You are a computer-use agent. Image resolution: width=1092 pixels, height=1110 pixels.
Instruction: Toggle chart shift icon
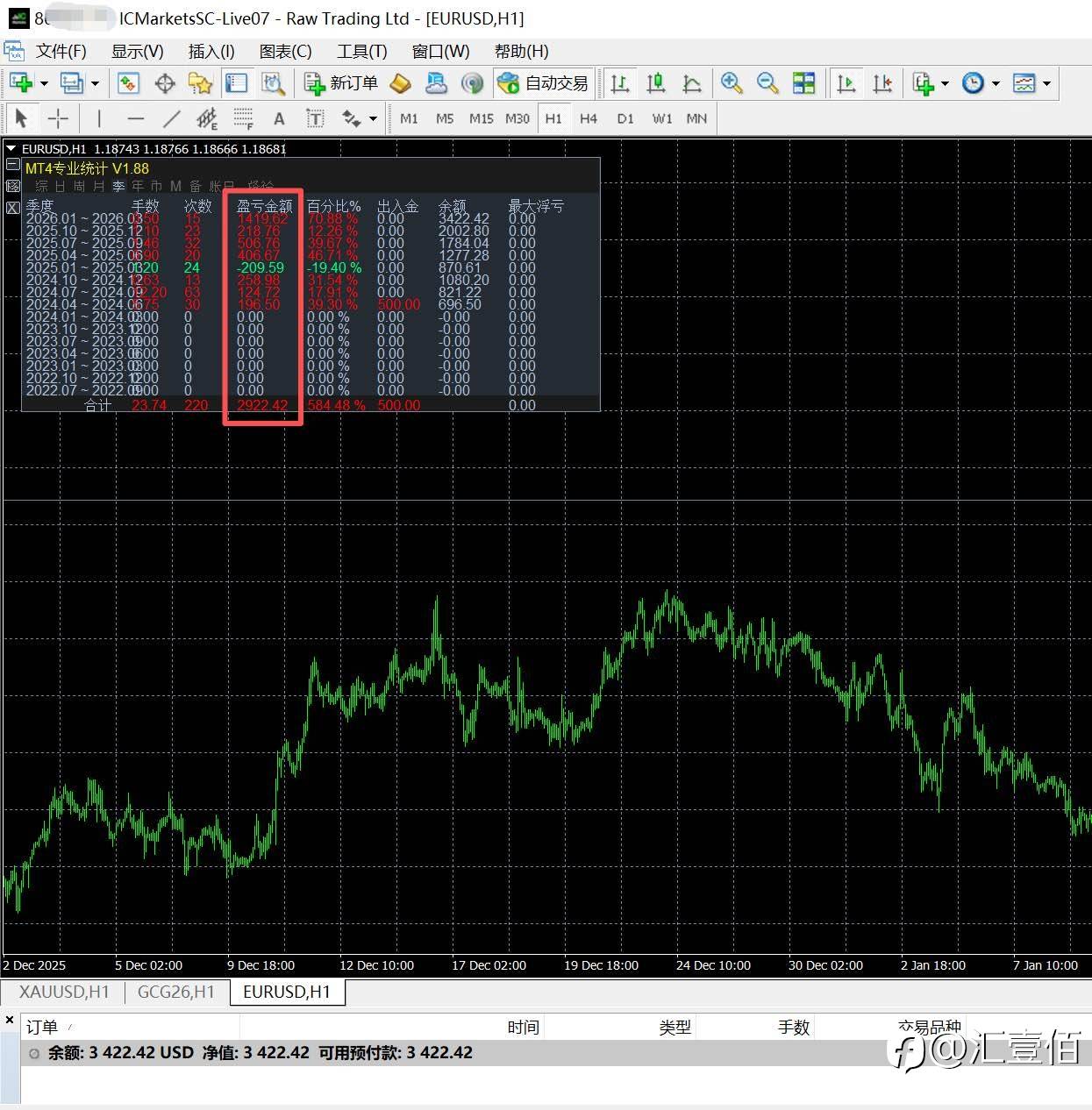(x=882, y=83)
